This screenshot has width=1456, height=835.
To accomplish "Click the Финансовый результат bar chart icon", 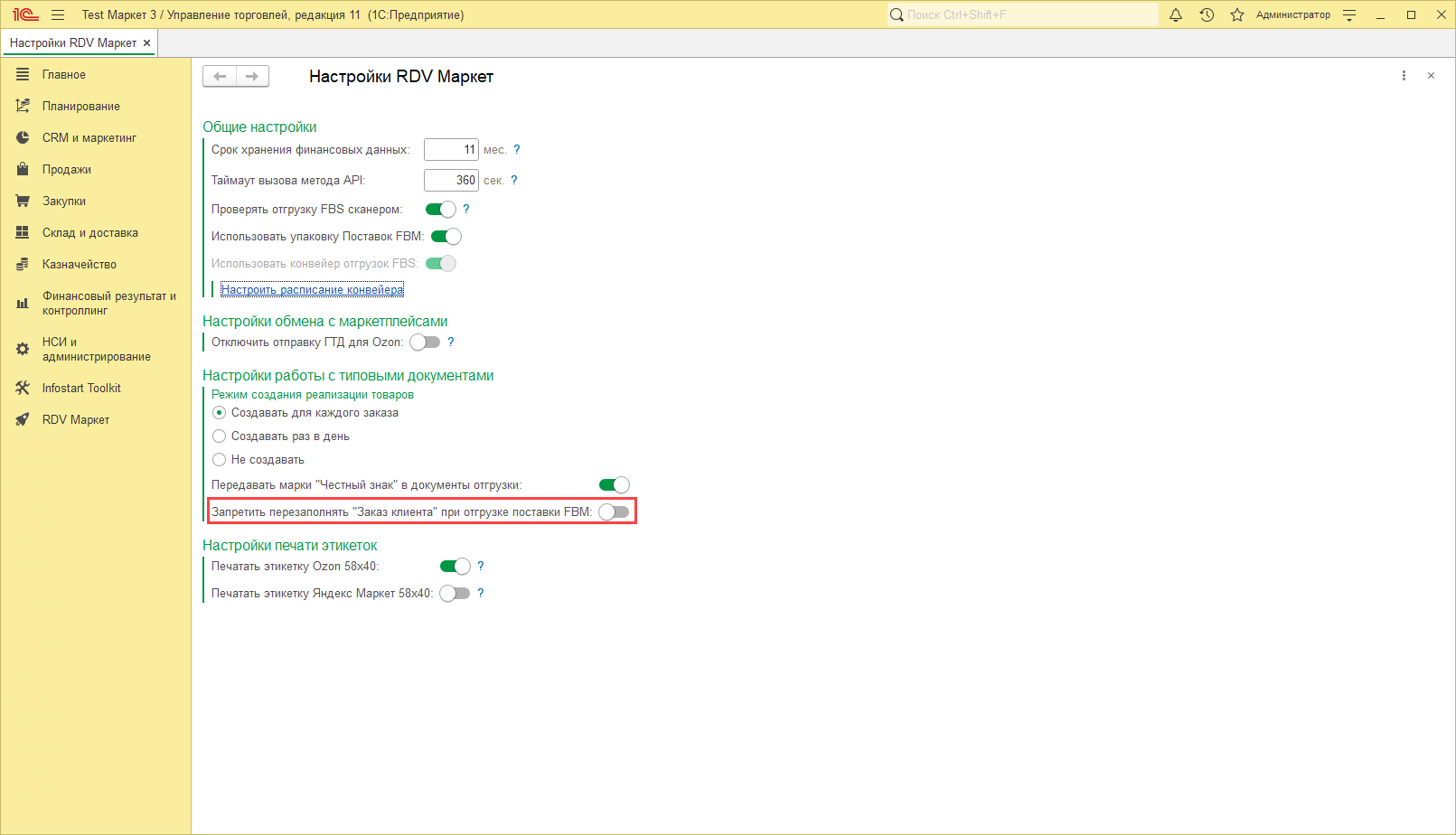I will pos(23,303).
